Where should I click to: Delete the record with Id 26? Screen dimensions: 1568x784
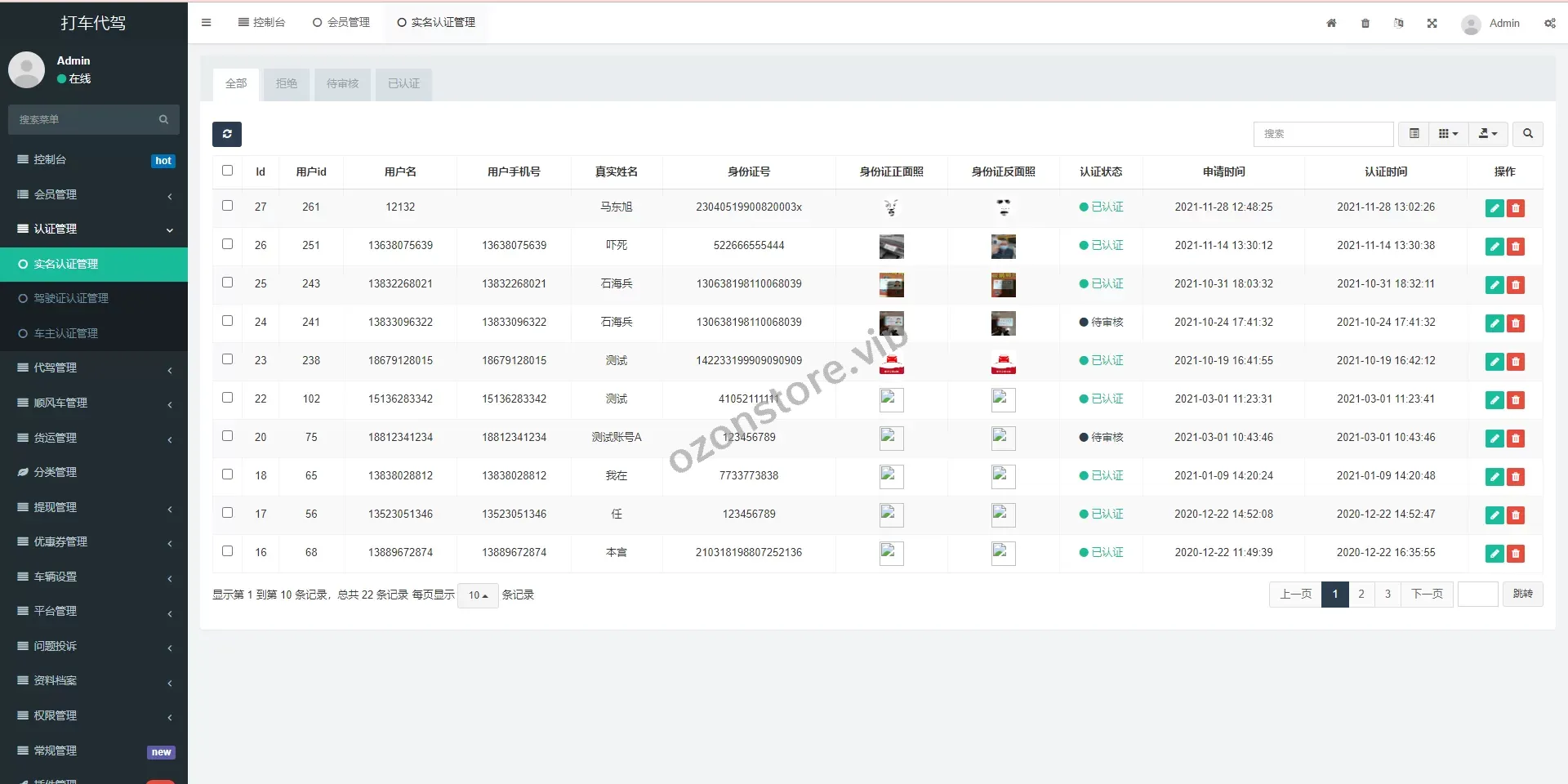coord(1516,247)
